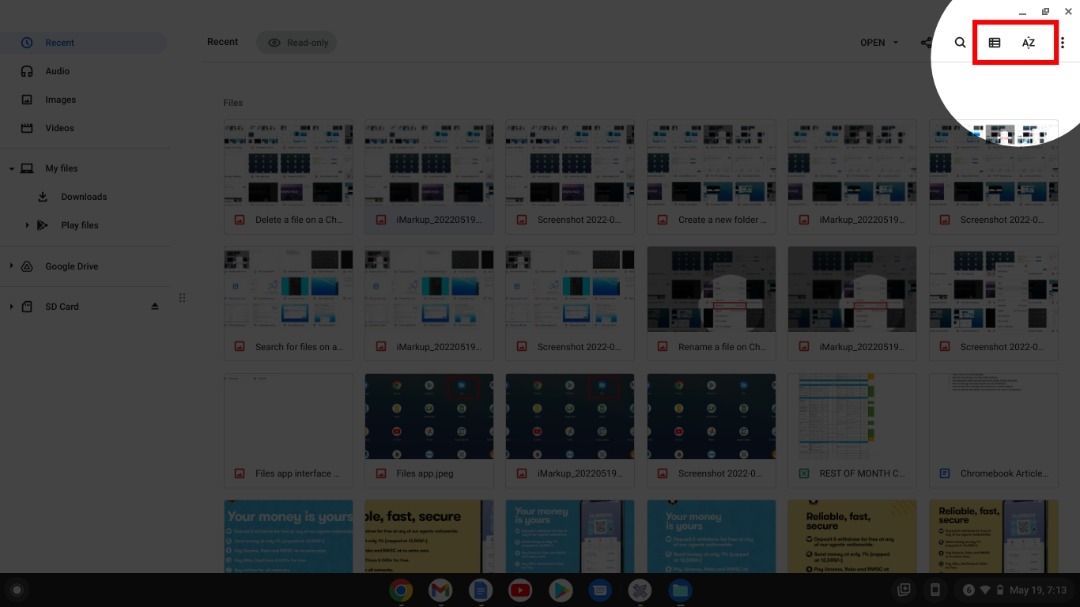Open Messages app from the shelf

(x=600, y=590)
